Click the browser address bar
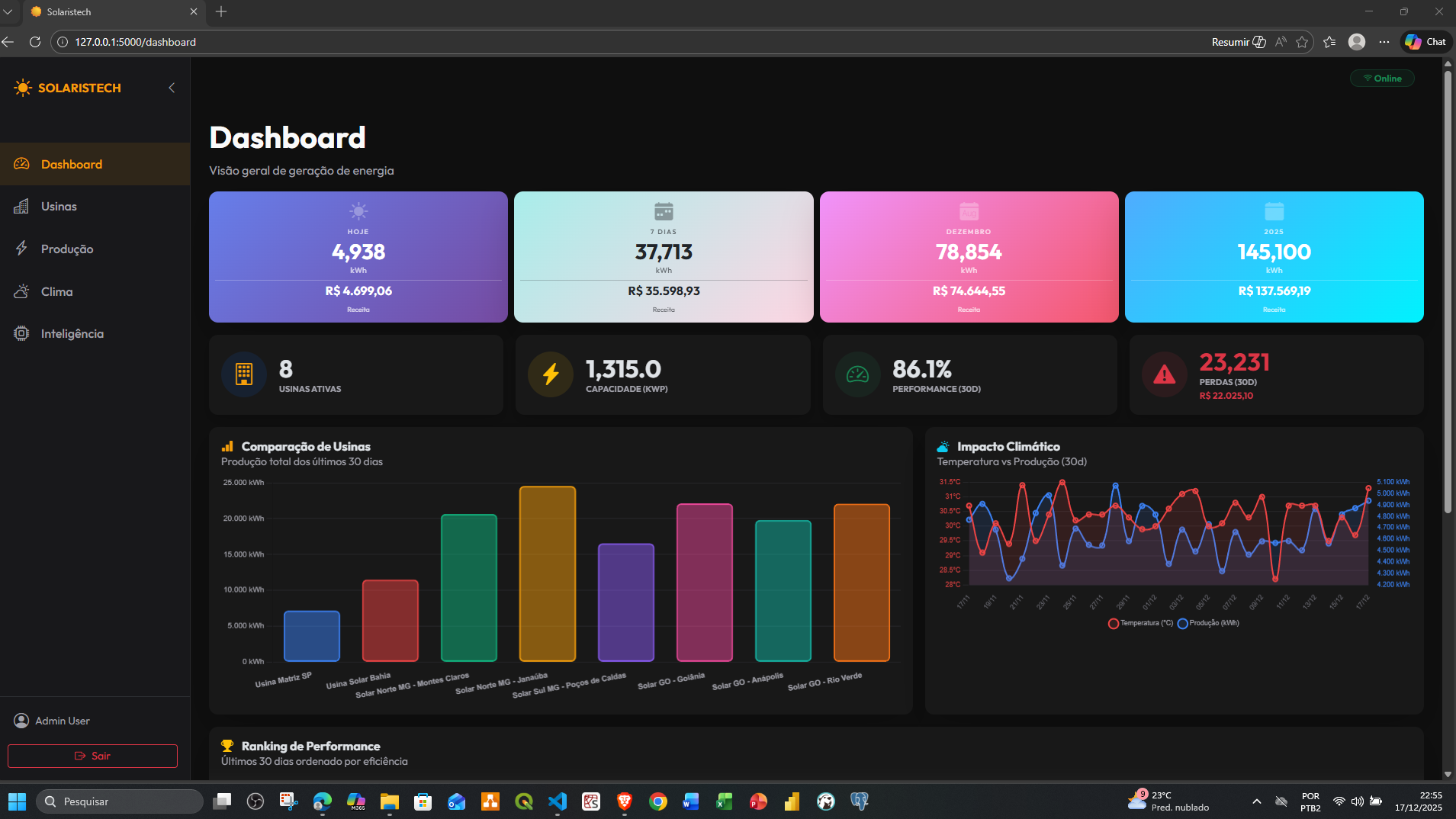This screenshot has width=1456, height=819. 610,42
